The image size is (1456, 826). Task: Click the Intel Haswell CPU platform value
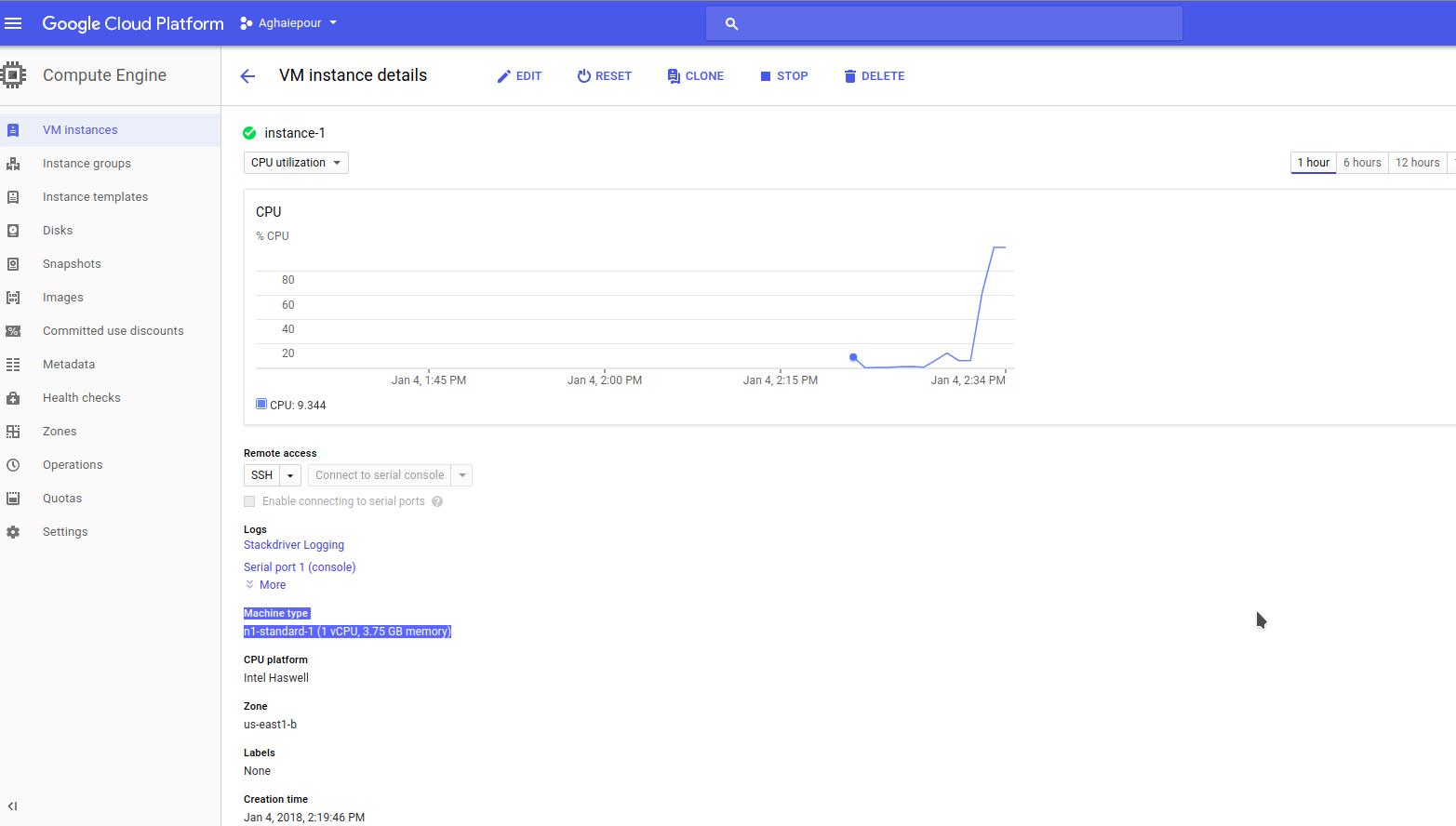(276, 678)
